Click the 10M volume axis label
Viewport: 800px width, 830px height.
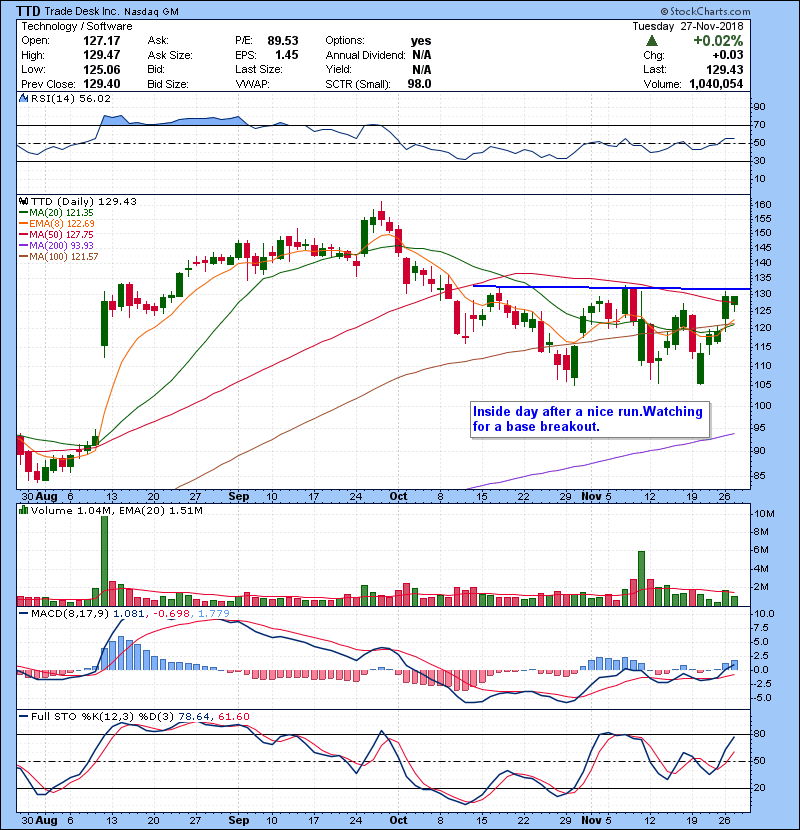(765, 513)
